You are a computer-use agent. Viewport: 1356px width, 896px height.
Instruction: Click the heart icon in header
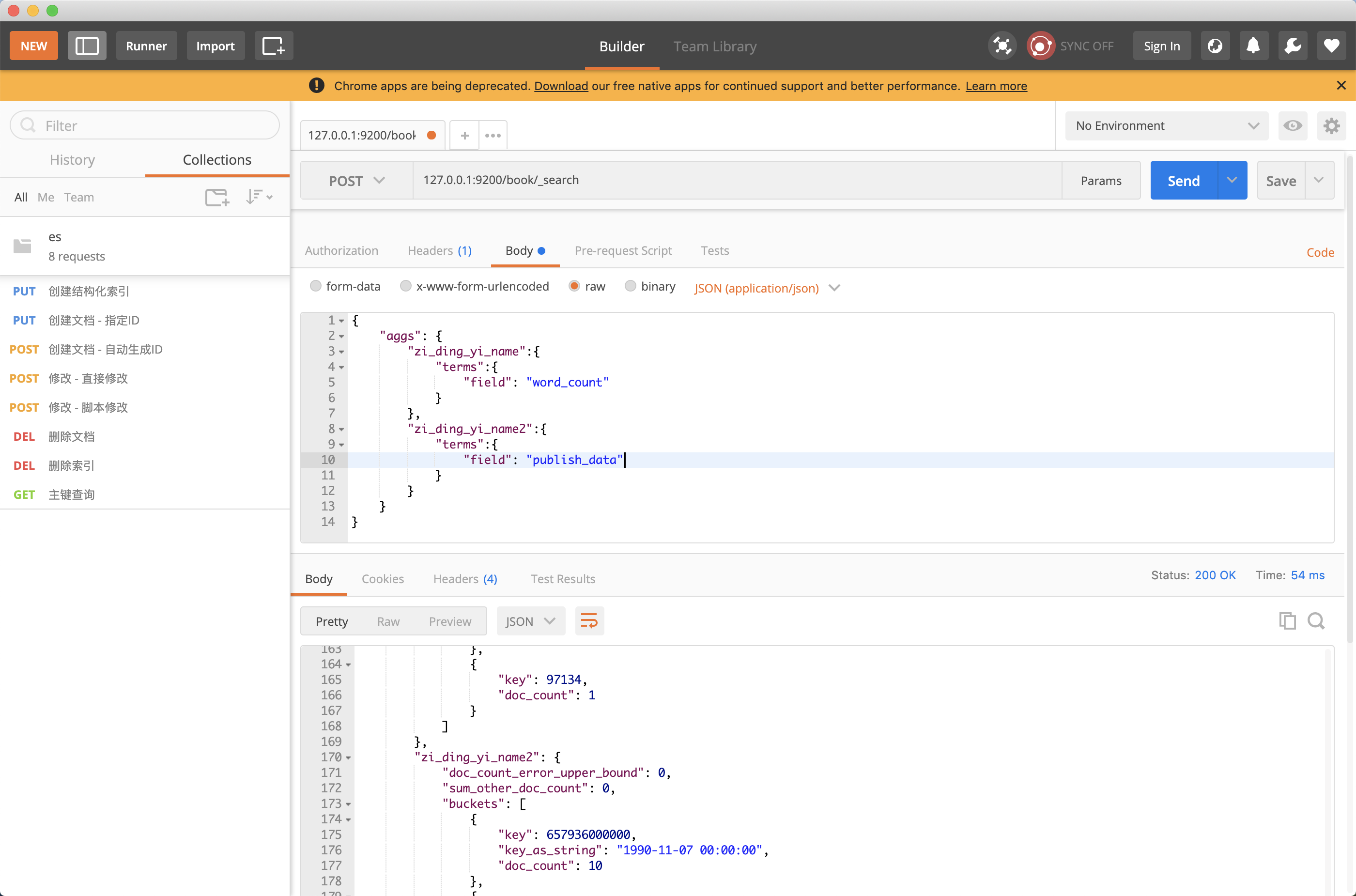(1332, 46)
